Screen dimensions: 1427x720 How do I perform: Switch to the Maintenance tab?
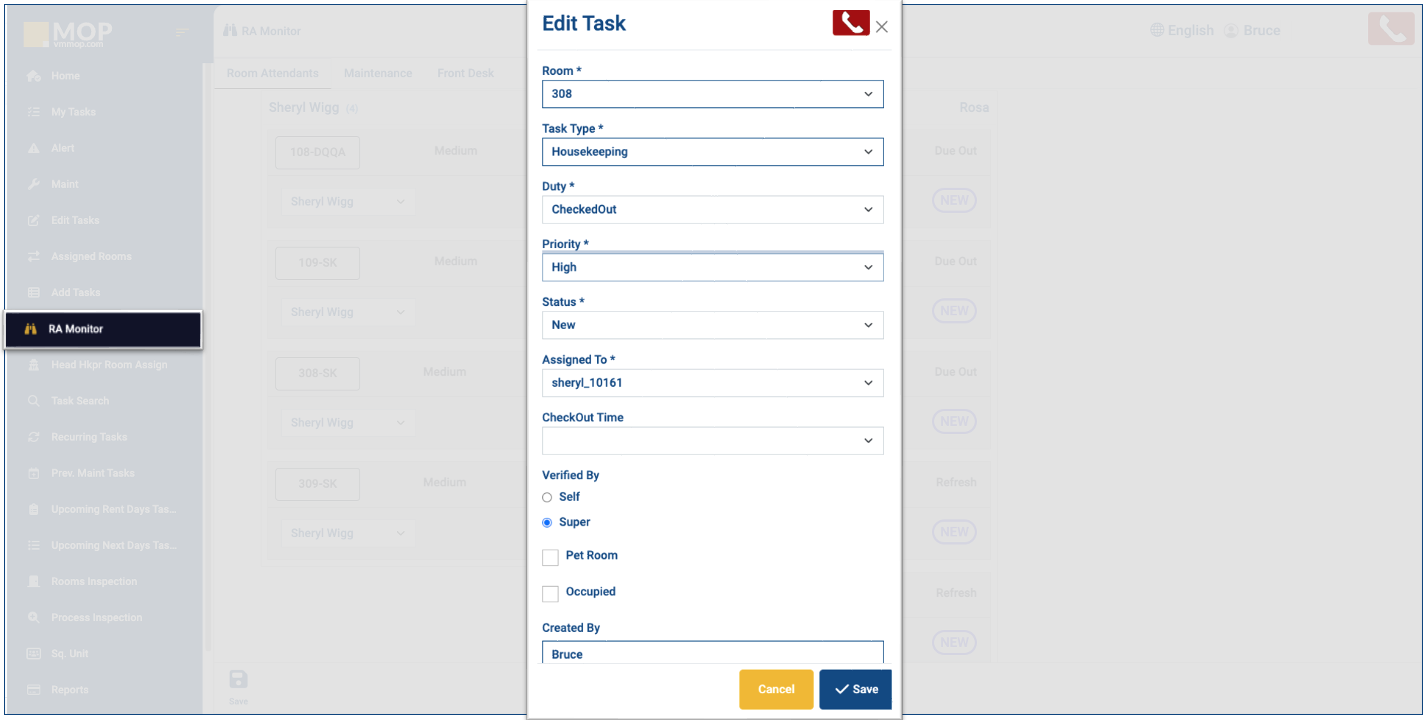pyautogui.click(x=378, y=73)
